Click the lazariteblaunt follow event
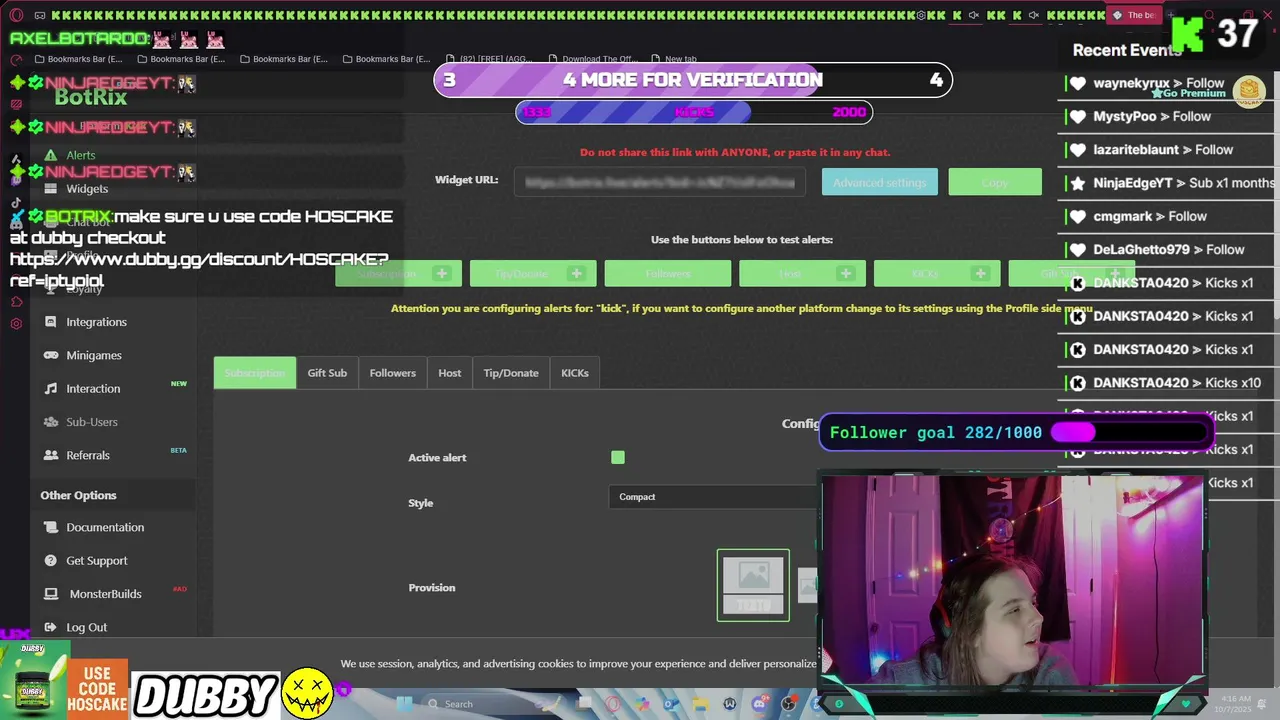Viewport: 1280px width, 720px height. coord(1151,149)
